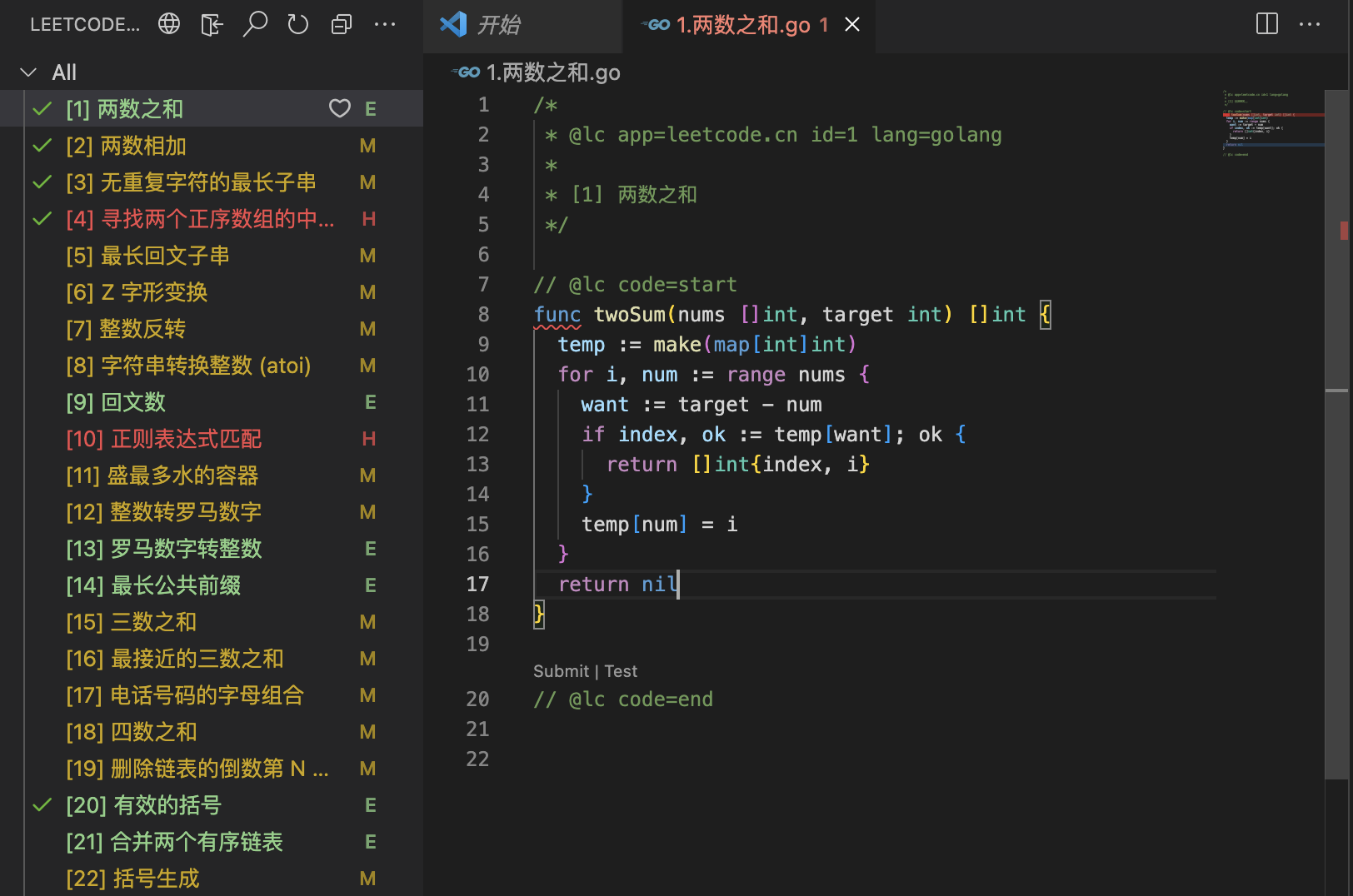This screenshot has width=1353, height=896.
Task: Open more actions in the LeetCode panel
Action: coord(385,24)
